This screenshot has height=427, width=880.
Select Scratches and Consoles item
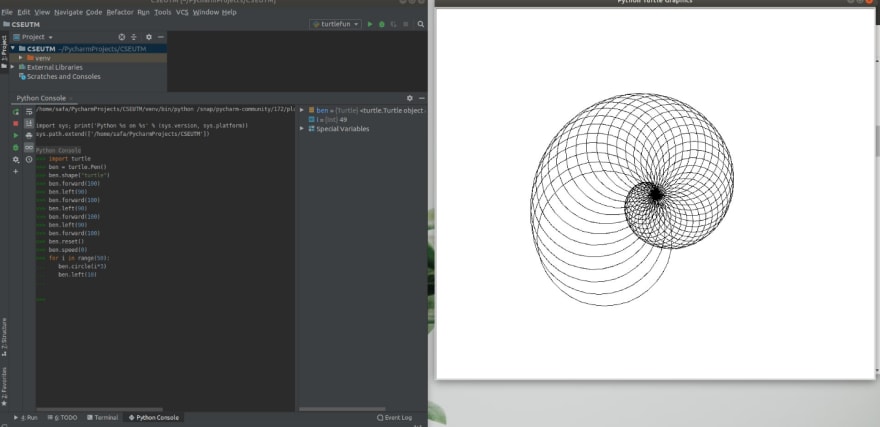(x=60, y=76)
